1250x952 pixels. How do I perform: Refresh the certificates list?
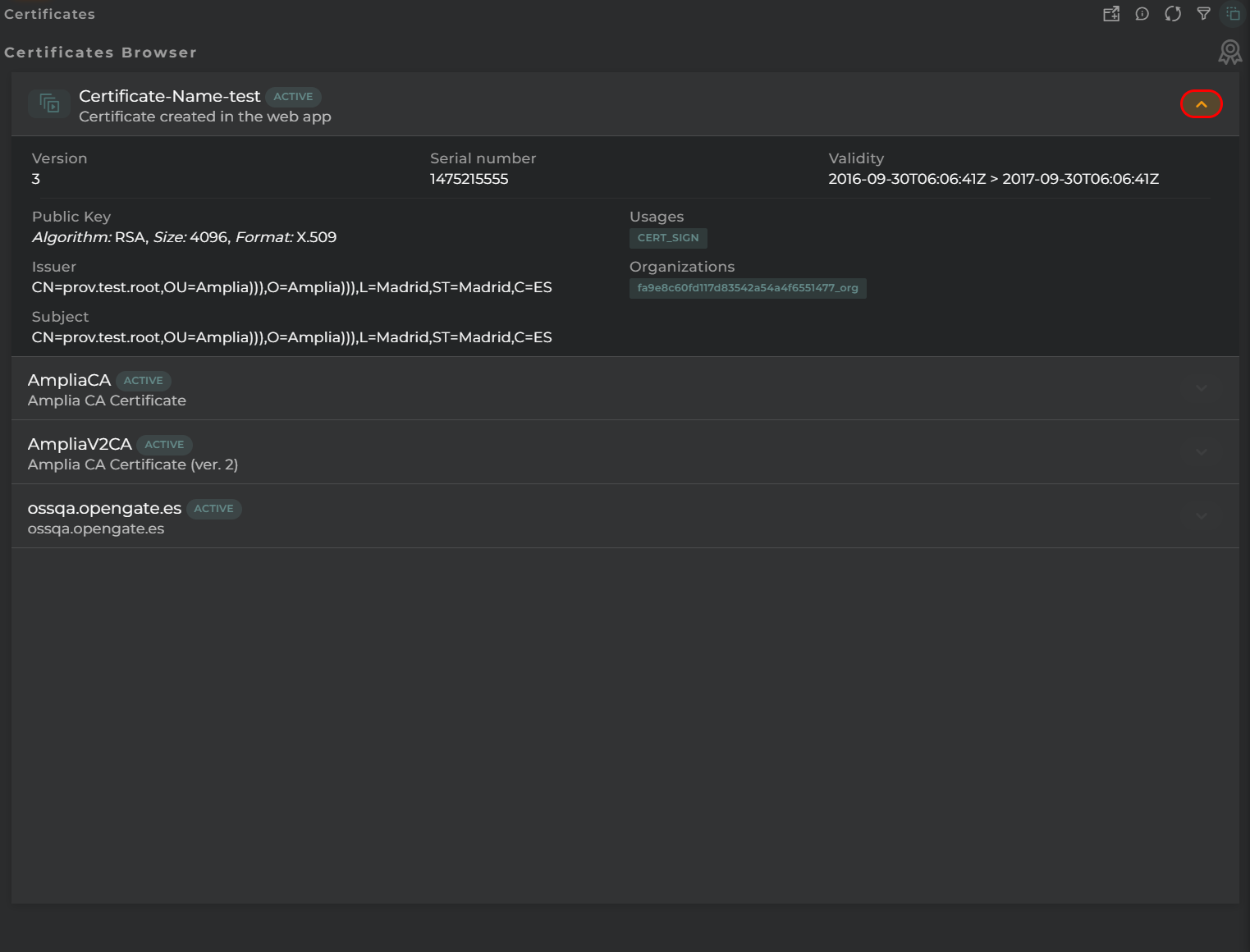click(1173, 14)
